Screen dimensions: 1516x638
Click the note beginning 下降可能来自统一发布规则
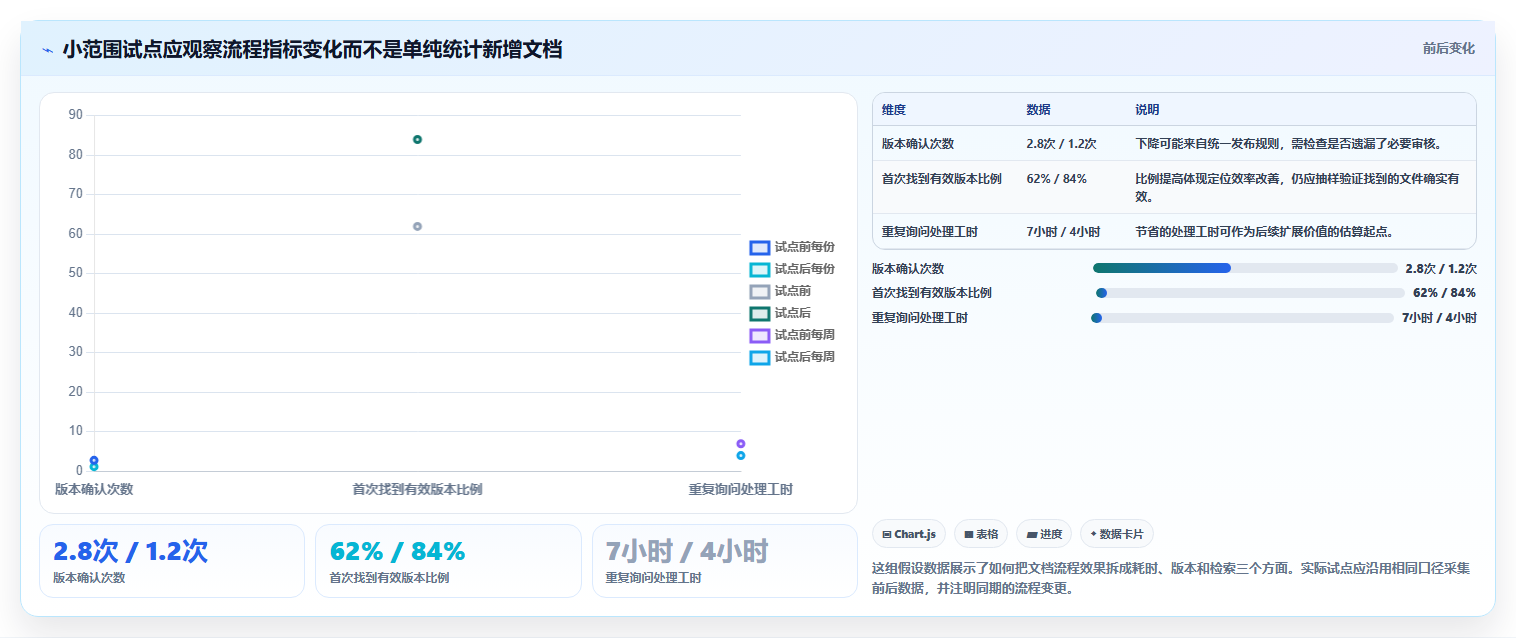1288,144
